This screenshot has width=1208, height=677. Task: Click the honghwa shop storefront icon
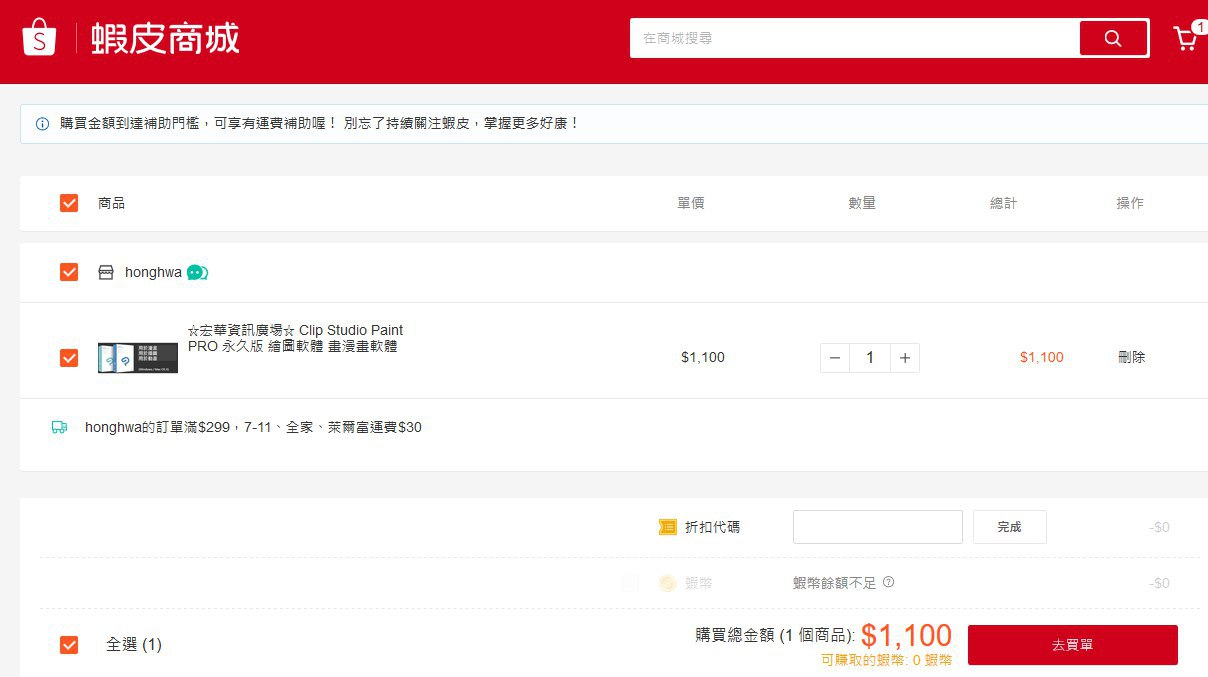(106, 272)
